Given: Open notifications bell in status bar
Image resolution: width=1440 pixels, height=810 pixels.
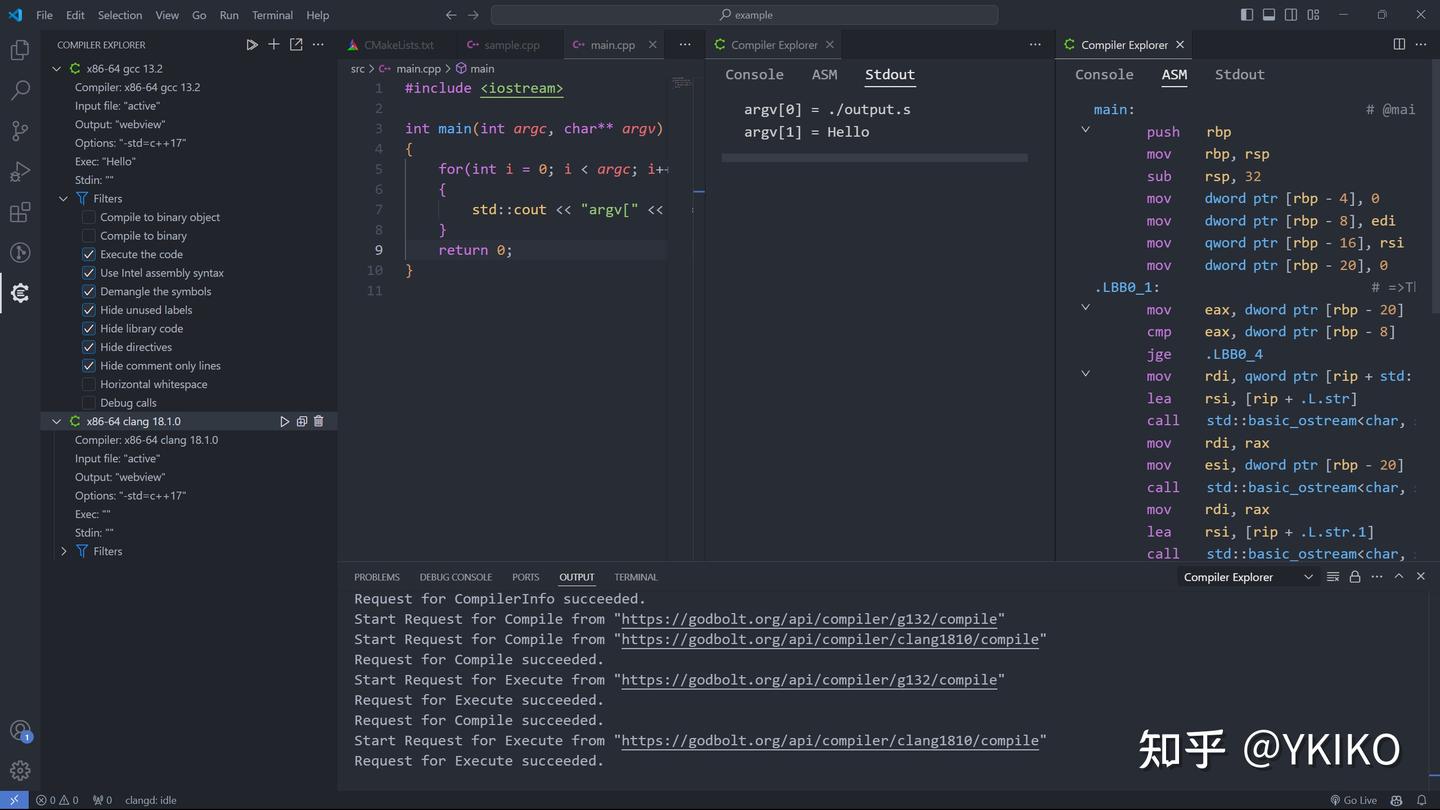Looking at the screenshot, I should pyautogui.click(x=1422, y=800).
